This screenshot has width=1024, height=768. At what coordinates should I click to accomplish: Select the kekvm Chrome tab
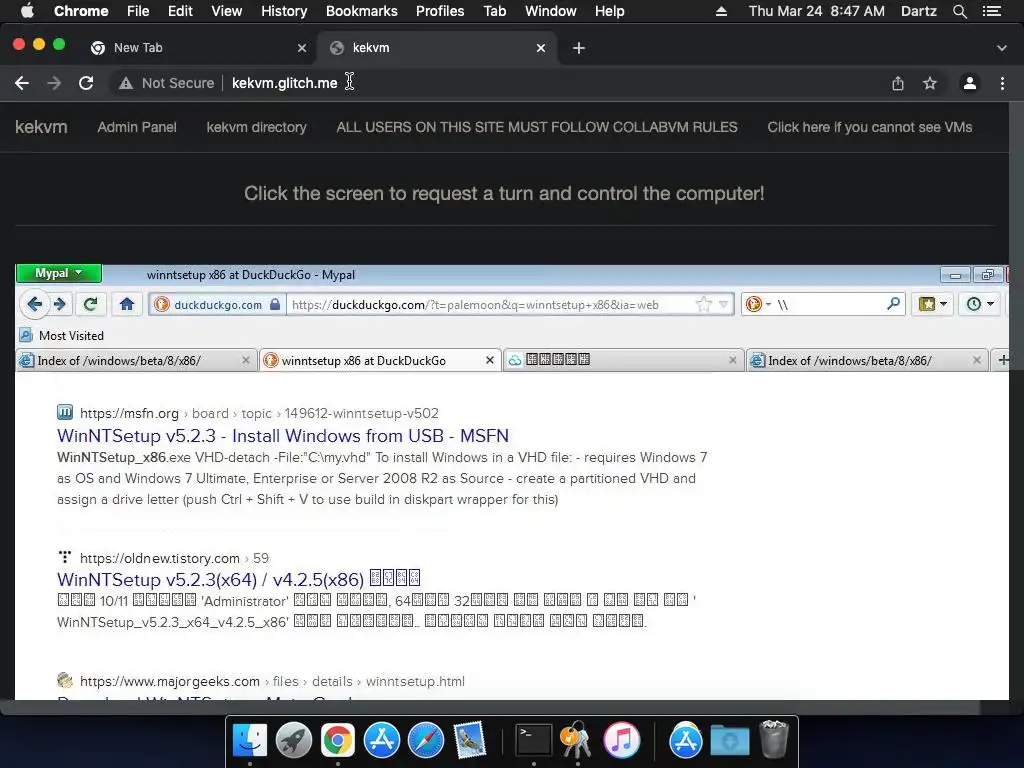pyautogui.click(x=438, y=48)
